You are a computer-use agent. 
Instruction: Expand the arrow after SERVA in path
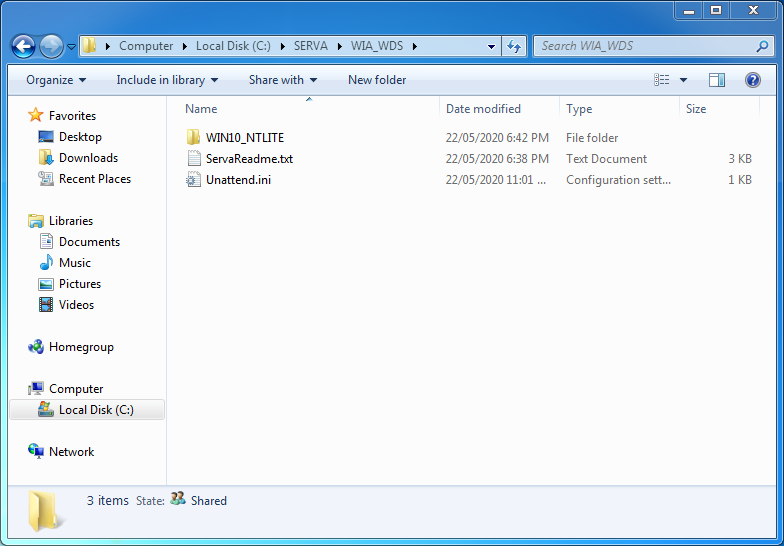click(x=340, y=46)
